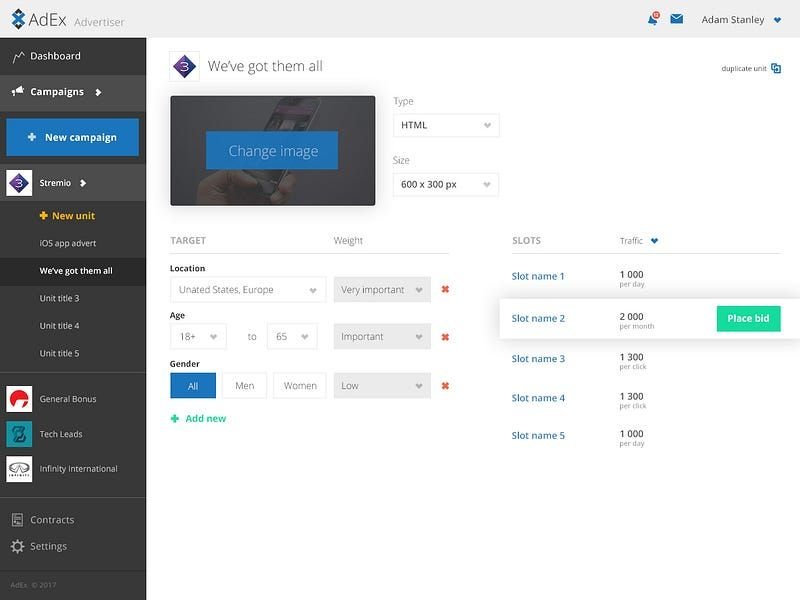Open Unit title 3
Screen dimensions: 800x600
click(x=59, y=298)
